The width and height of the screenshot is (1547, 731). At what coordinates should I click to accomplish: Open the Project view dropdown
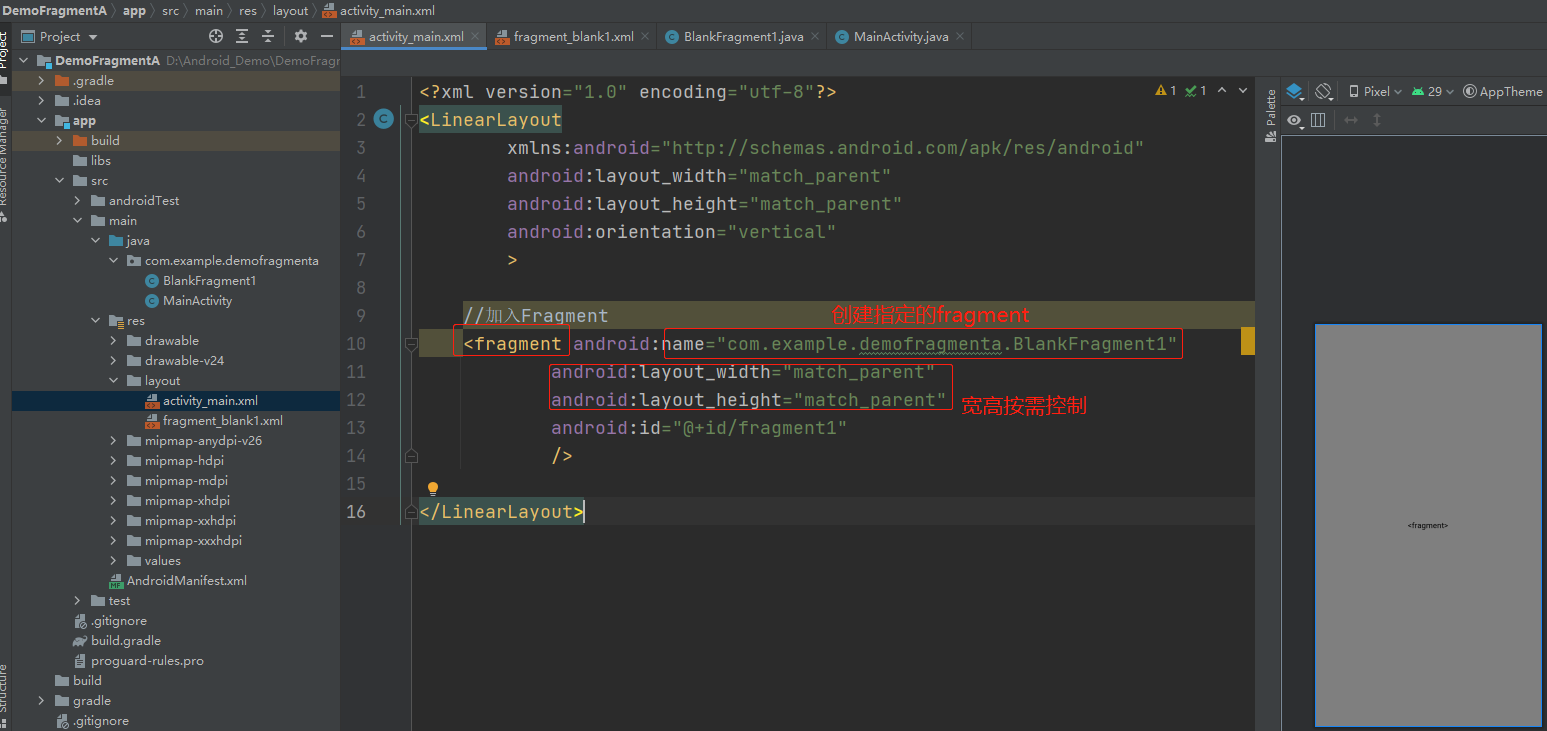59,36
